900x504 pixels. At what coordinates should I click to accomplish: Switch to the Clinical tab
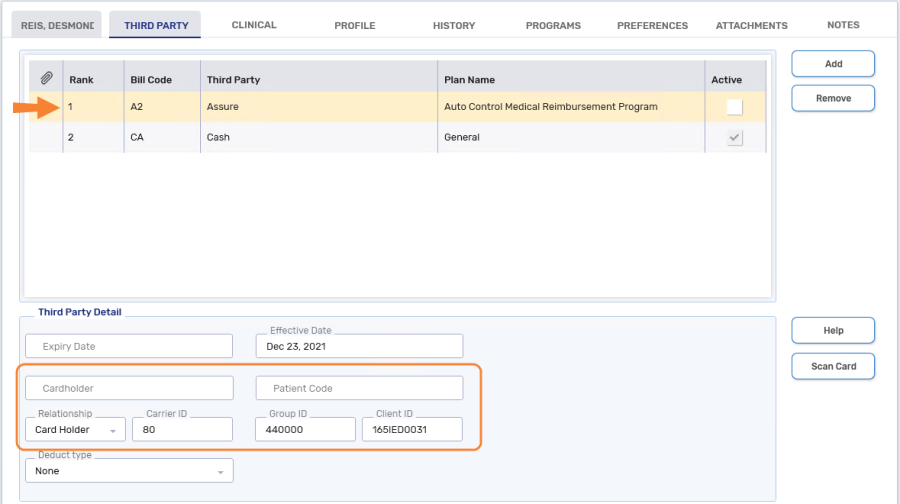(254, 25)
